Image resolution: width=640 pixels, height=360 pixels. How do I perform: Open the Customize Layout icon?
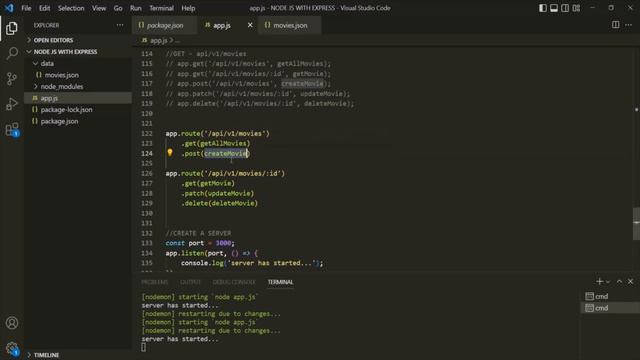click(x=576, y=8)
